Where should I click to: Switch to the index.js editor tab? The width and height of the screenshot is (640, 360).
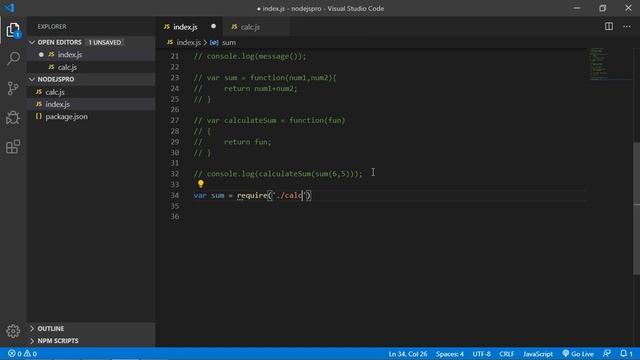click(x=185, y=27)
